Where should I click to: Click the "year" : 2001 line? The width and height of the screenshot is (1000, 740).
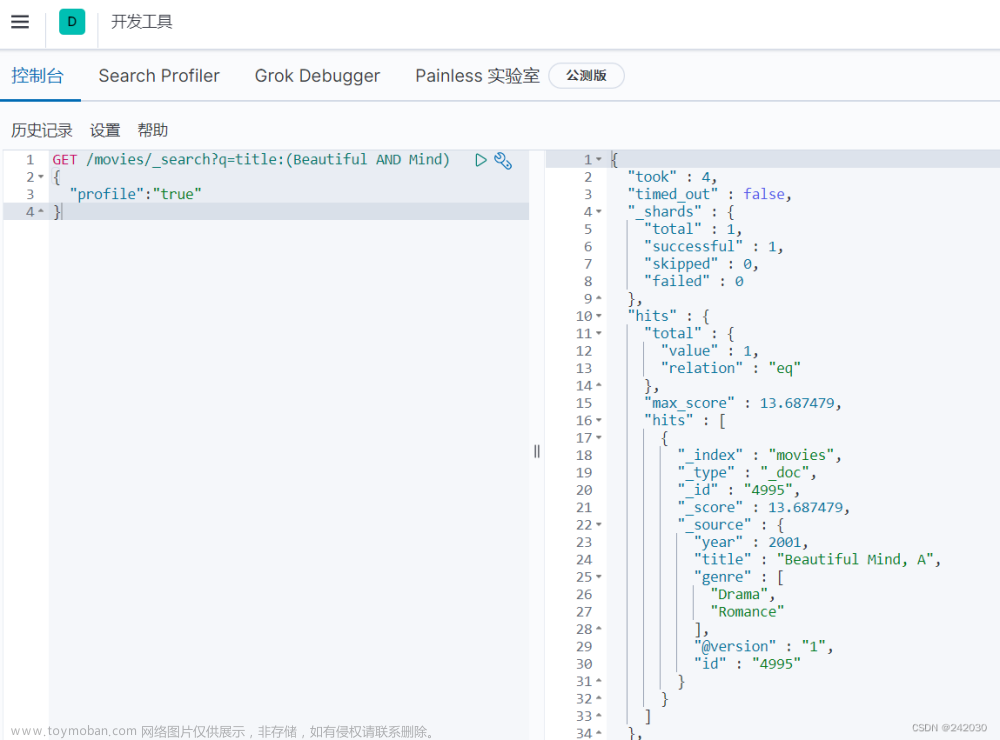coord(751,542)
